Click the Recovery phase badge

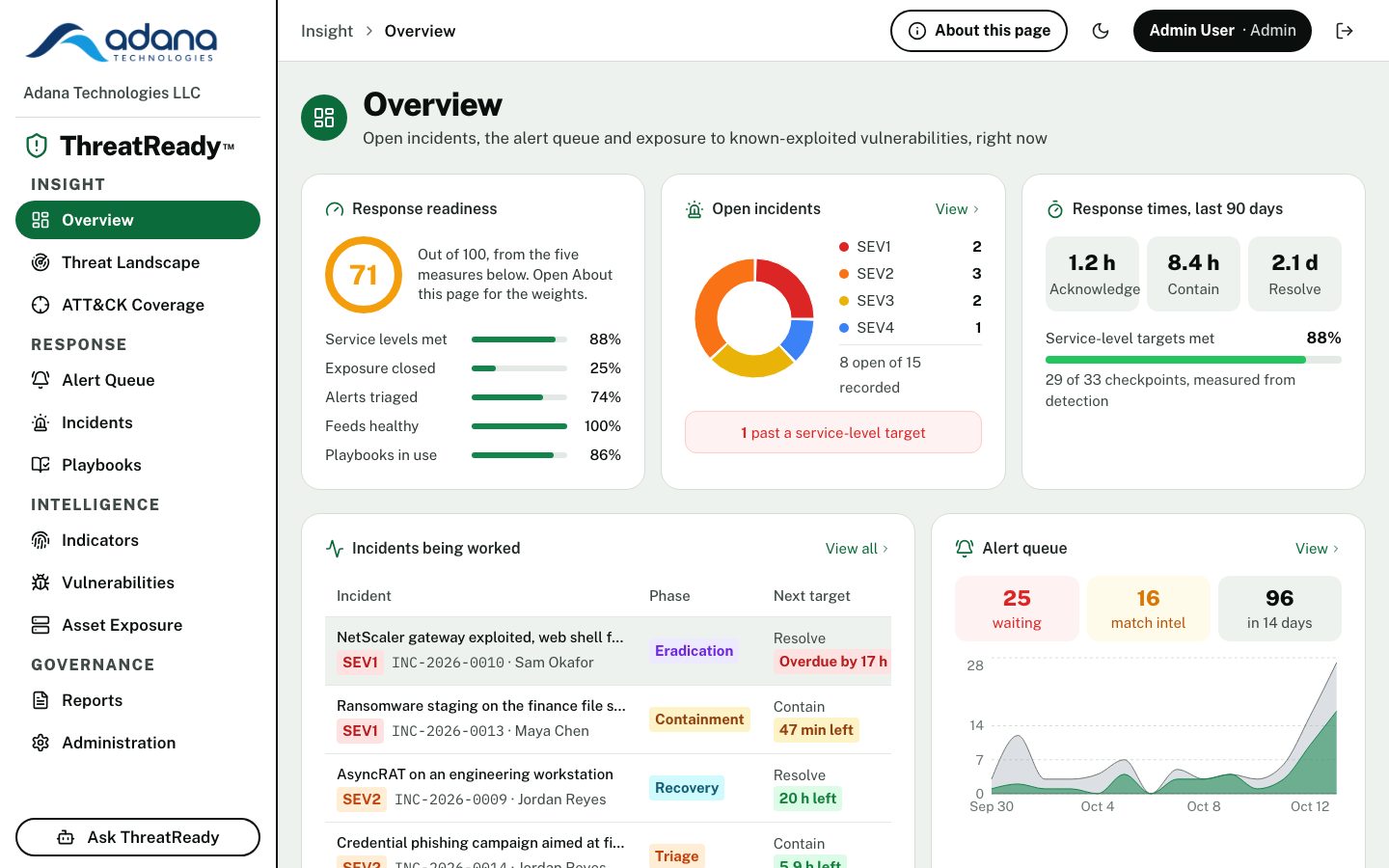tap(687, 788)
